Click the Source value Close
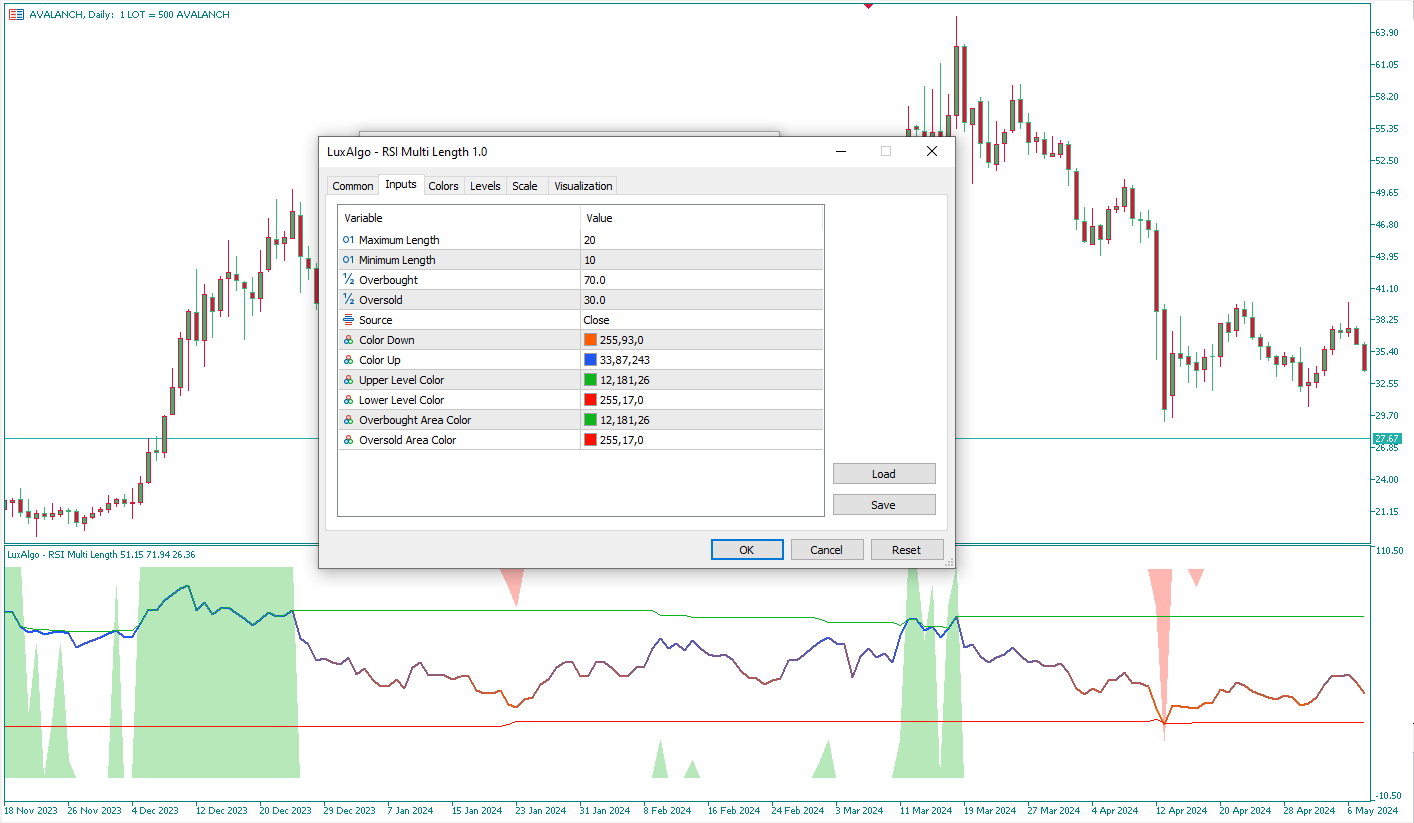Screen dimensions: 1414x823 700,320
